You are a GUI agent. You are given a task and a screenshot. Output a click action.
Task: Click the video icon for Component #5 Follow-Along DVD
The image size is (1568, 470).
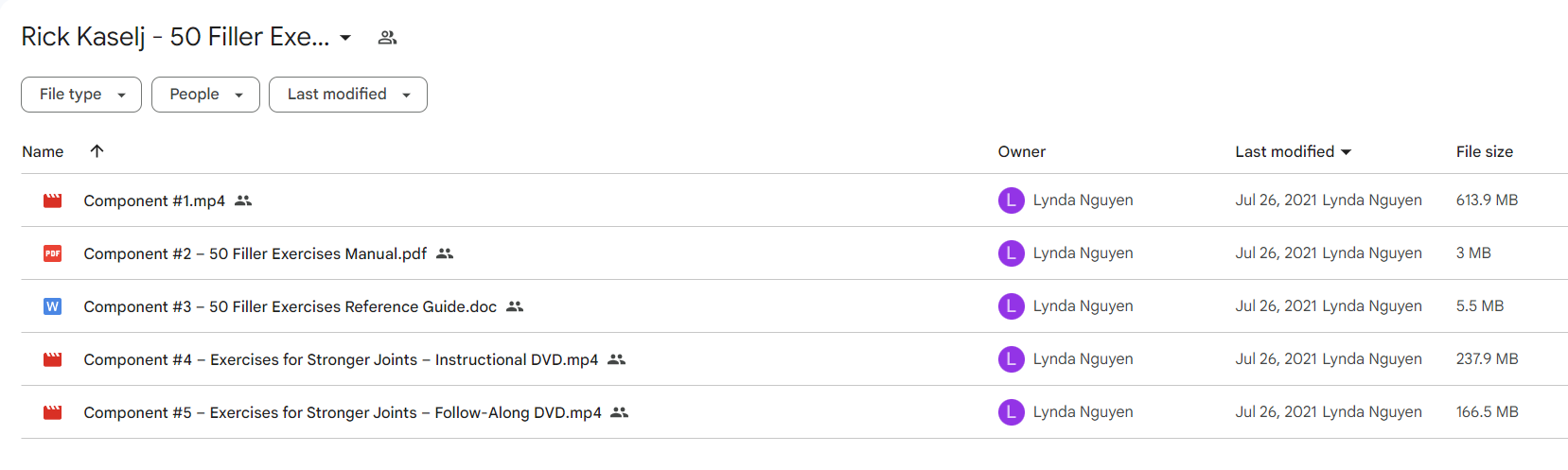point(53,412)
